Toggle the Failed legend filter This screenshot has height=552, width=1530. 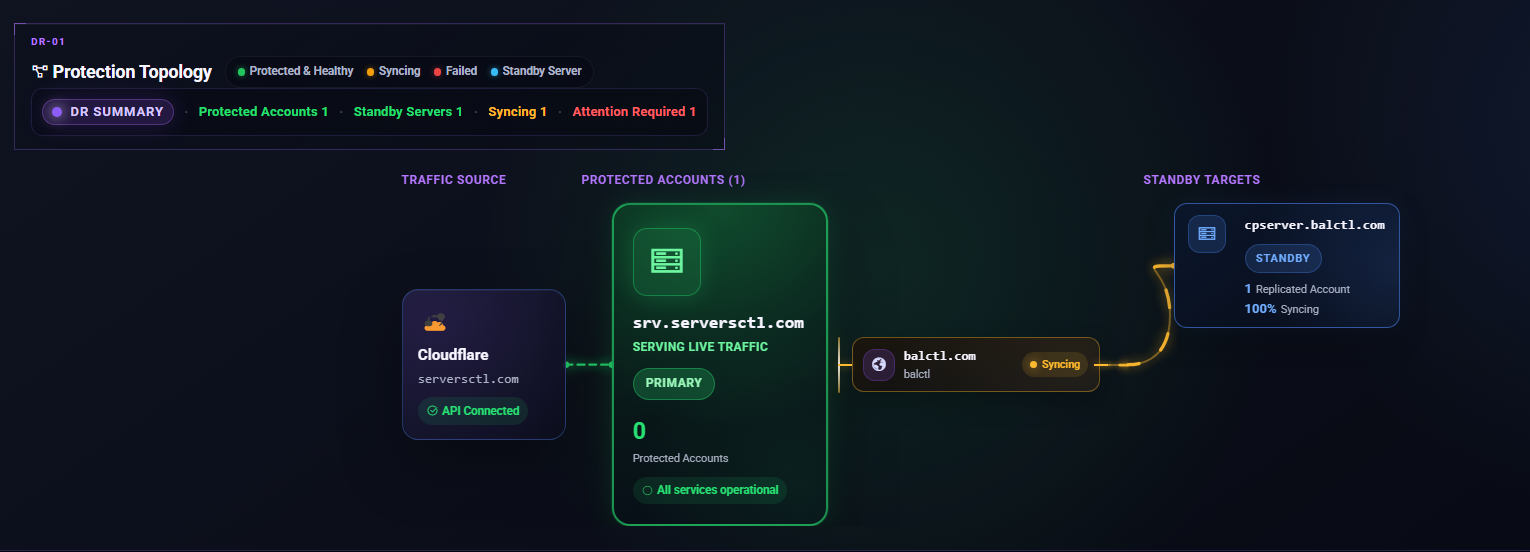click(x=456, y=71)
